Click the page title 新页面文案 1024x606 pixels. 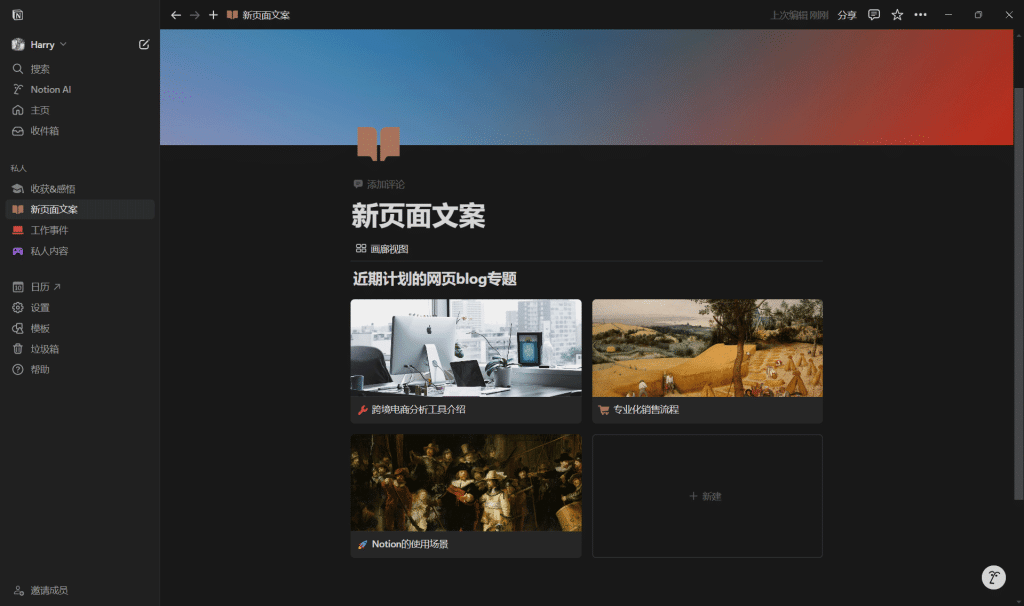click(419, 216)
